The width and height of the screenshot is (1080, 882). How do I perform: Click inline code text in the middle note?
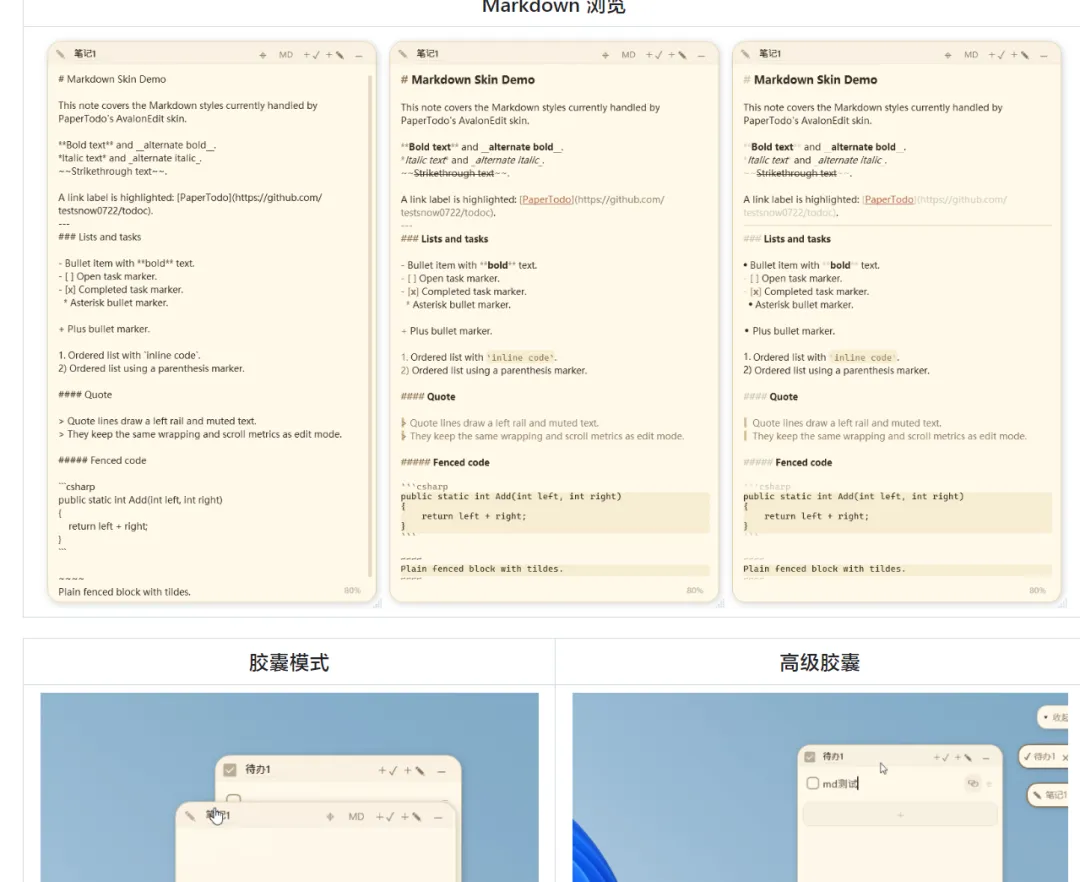520,357
